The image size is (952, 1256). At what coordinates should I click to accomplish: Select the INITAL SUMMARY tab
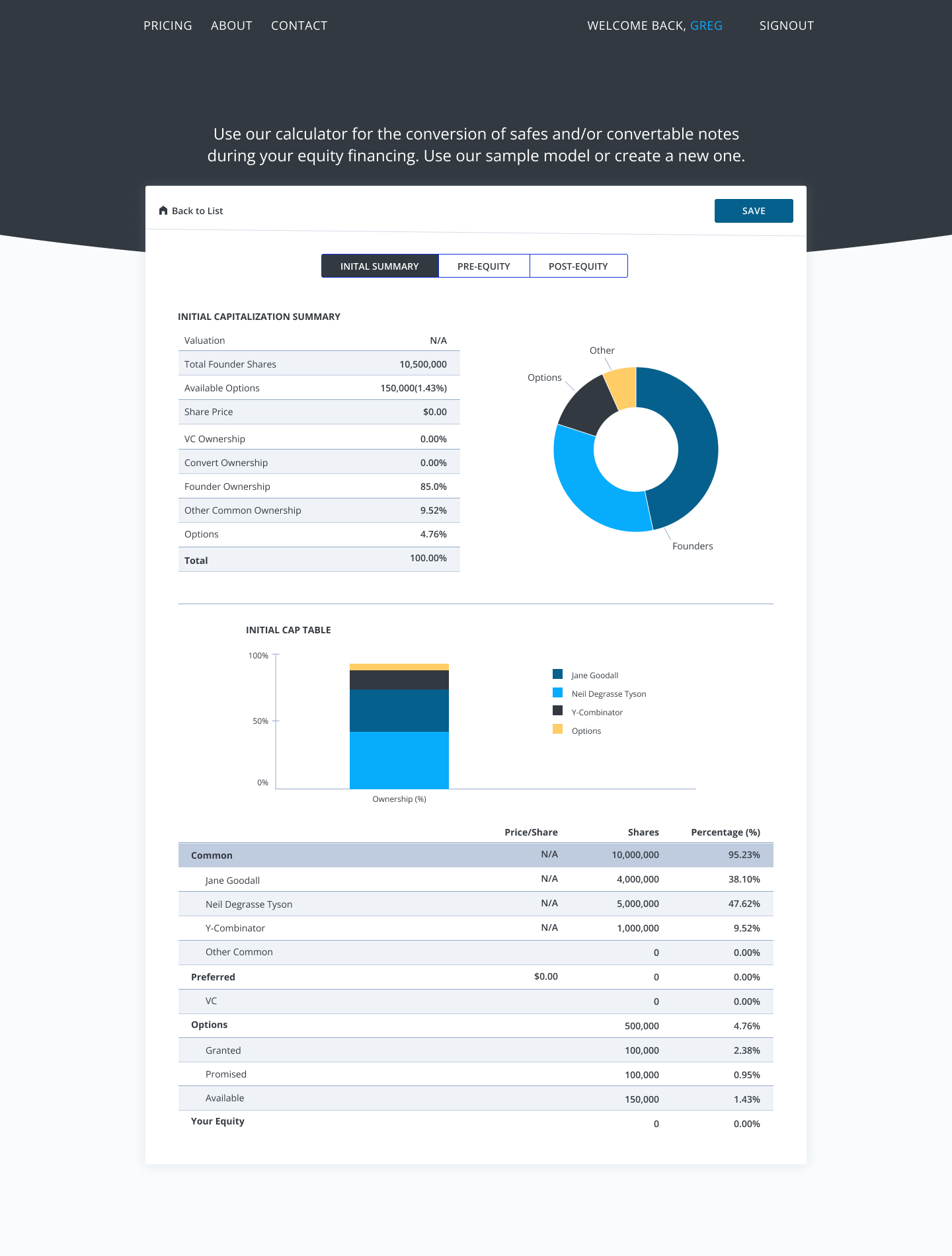(379, 266)
